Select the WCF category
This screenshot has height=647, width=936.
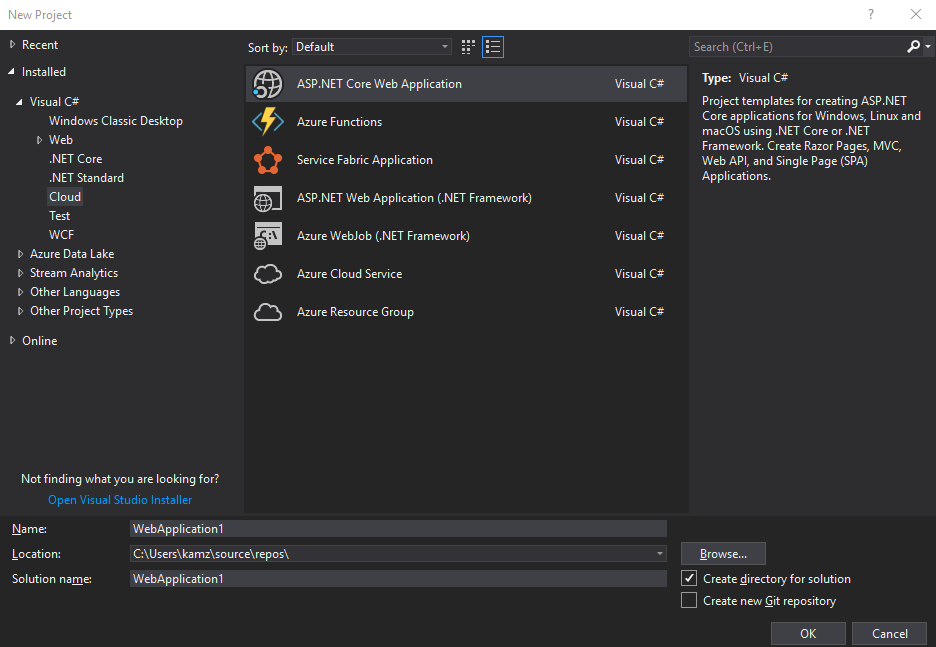pyautogui.click(x=61, y=235)
